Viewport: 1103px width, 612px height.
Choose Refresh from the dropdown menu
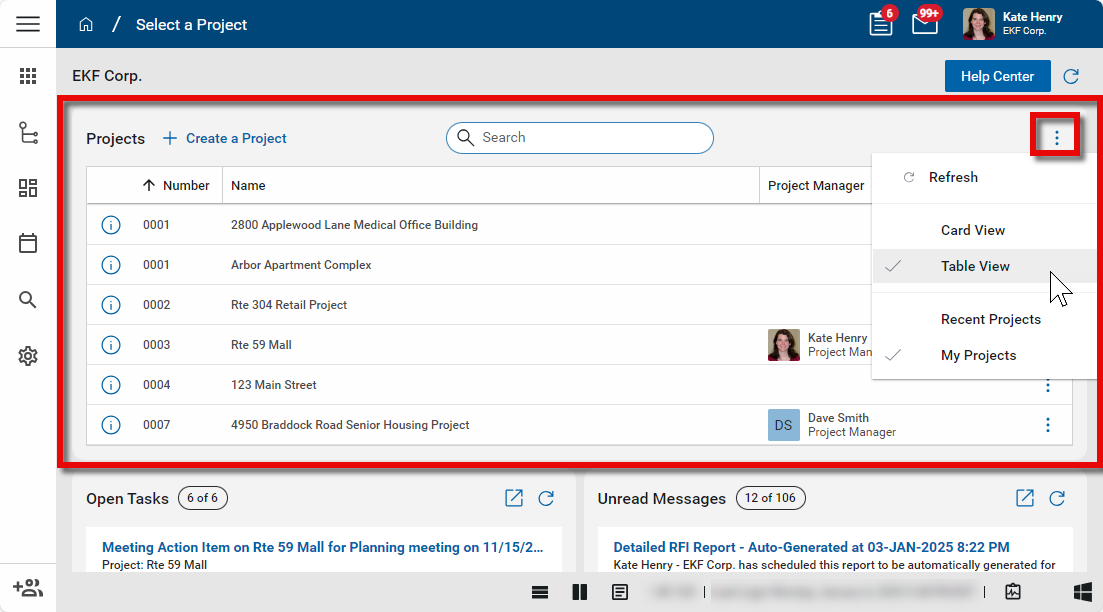point(953,177)
